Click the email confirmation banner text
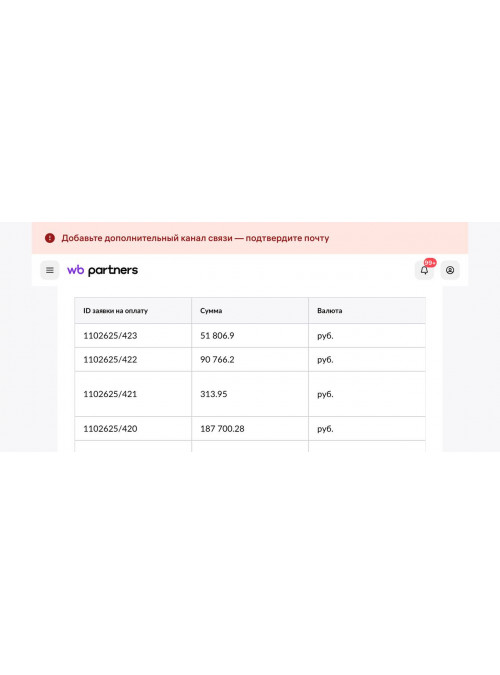Screen dimensions: 500x675 coord(195,238)
